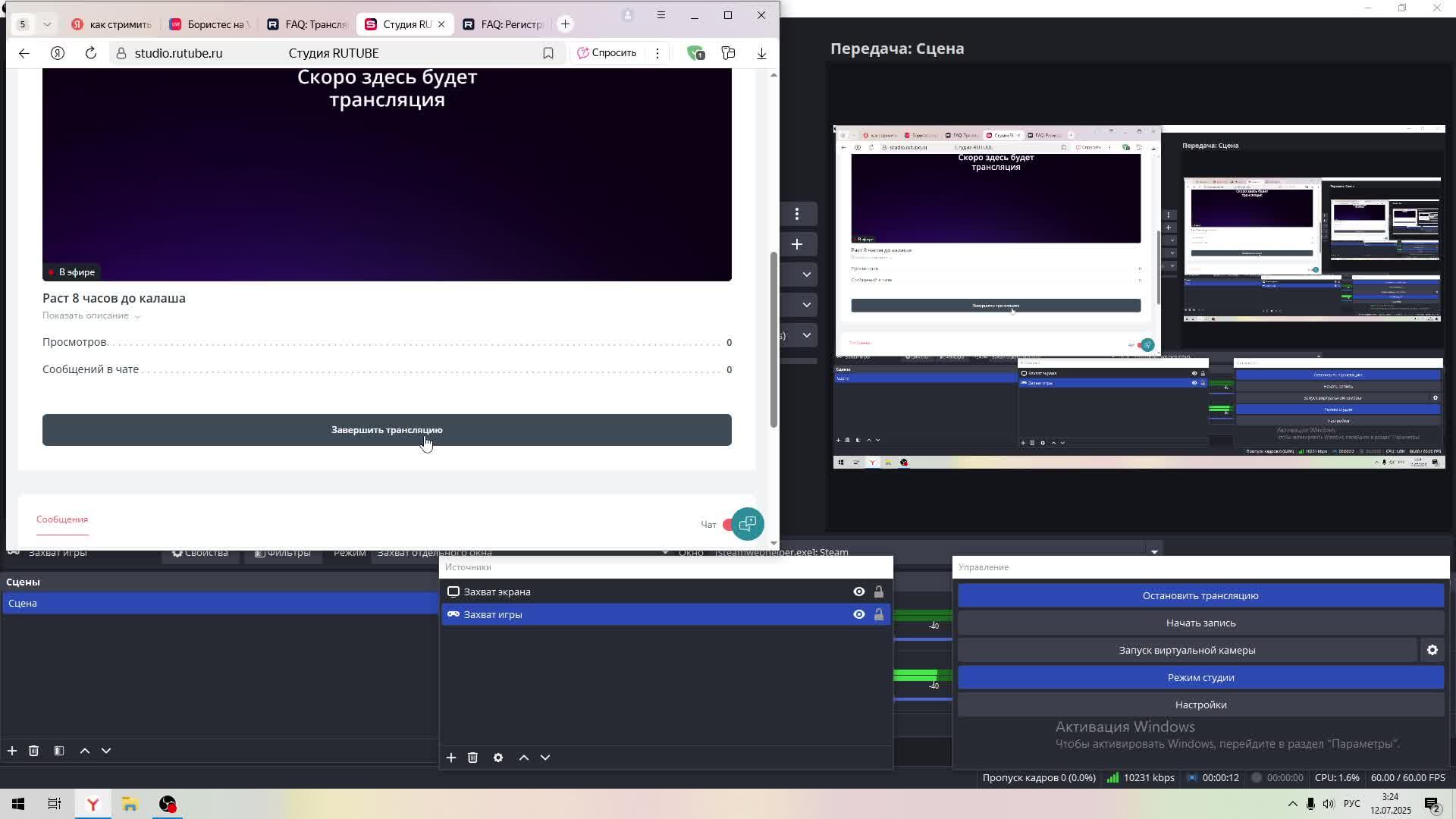Open the notification center
This screenshot has height=819, width=1456.
(1432, 804)
